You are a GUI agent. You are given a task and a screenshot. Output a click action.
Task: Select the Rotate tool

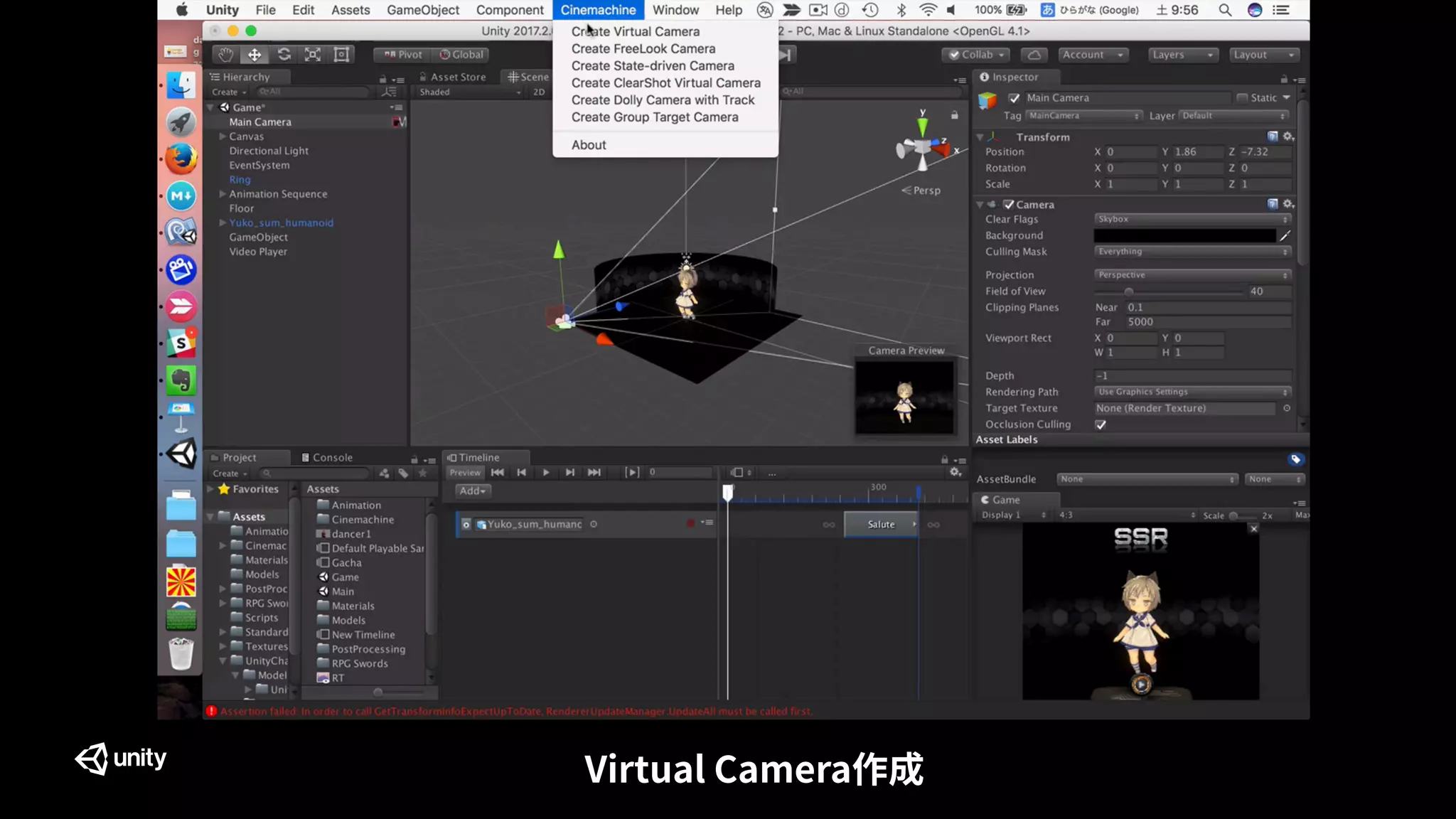pyautogui.click(x=284, y=55)
